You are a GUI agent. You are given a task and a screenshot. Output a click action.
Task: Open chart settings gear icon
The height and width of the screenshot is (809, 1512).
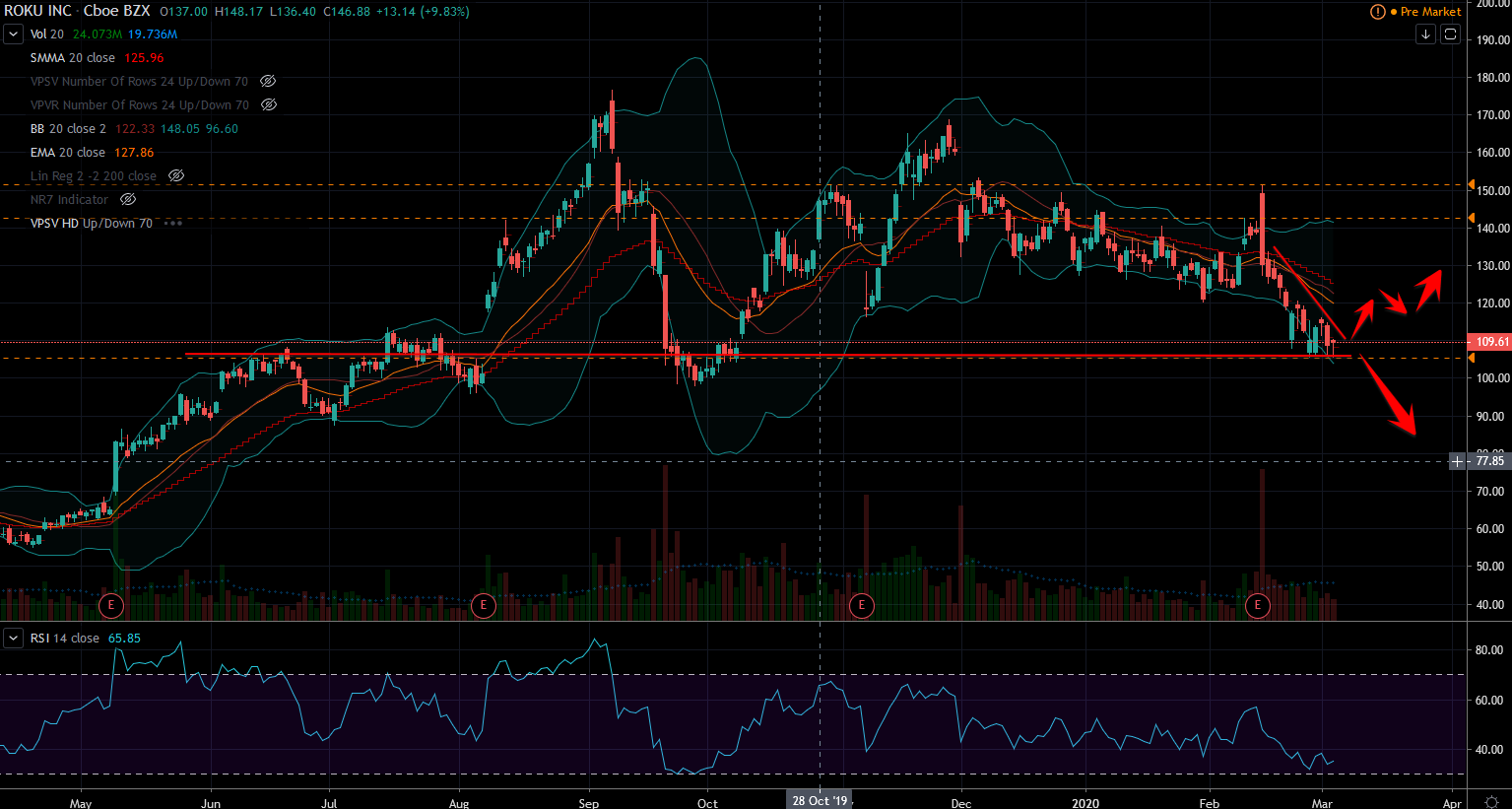point(1492,801)
